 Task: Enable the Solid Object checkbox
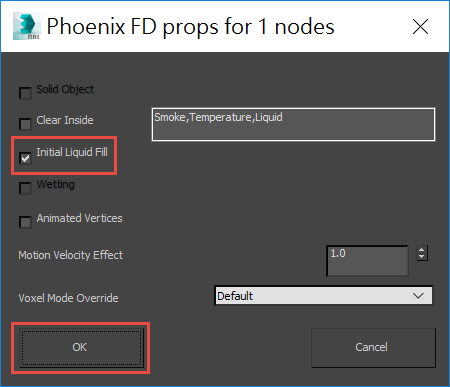25,93
